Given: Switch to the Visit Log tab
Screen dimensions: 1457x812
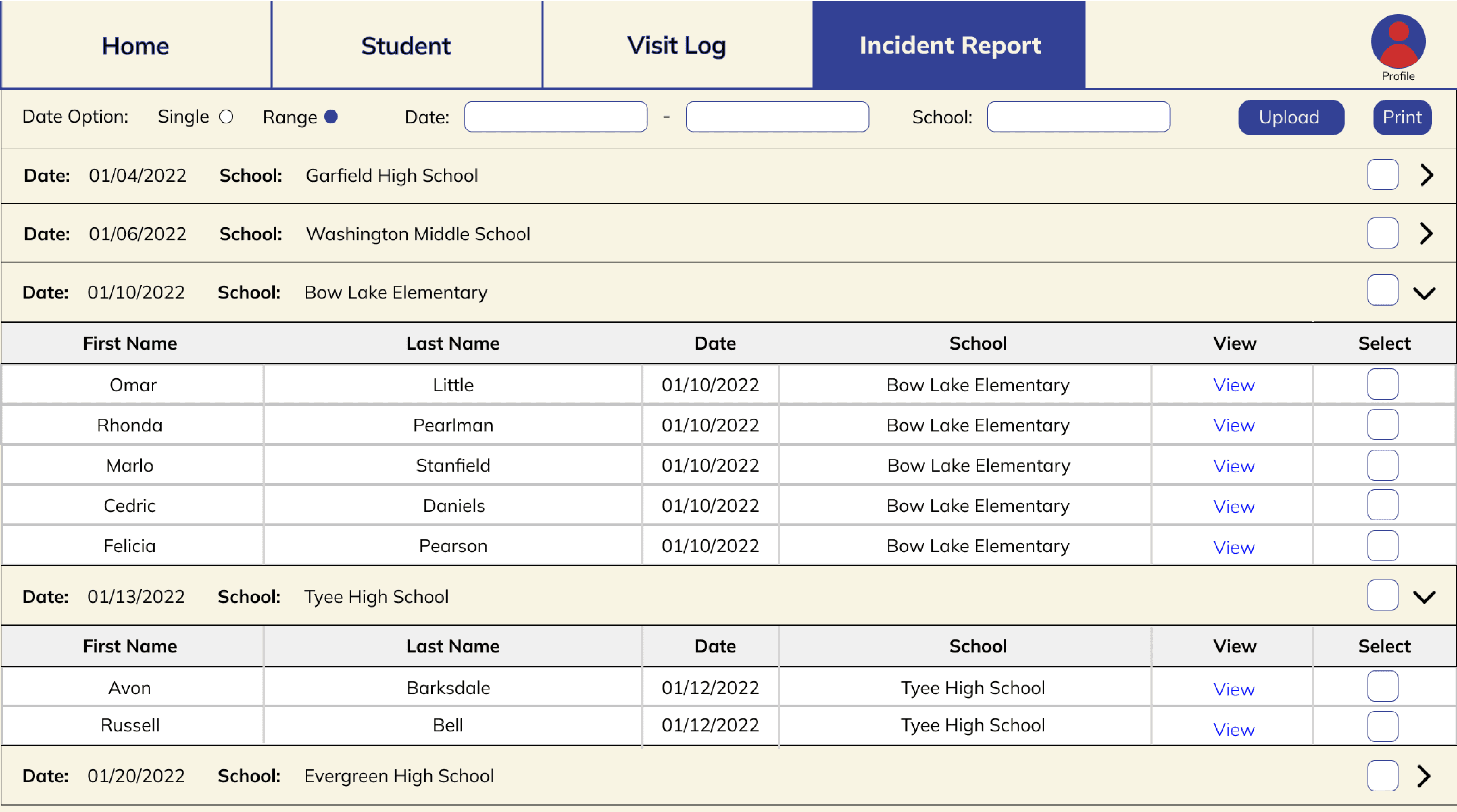Looking at the screenshot, I should tap(676, 45).
